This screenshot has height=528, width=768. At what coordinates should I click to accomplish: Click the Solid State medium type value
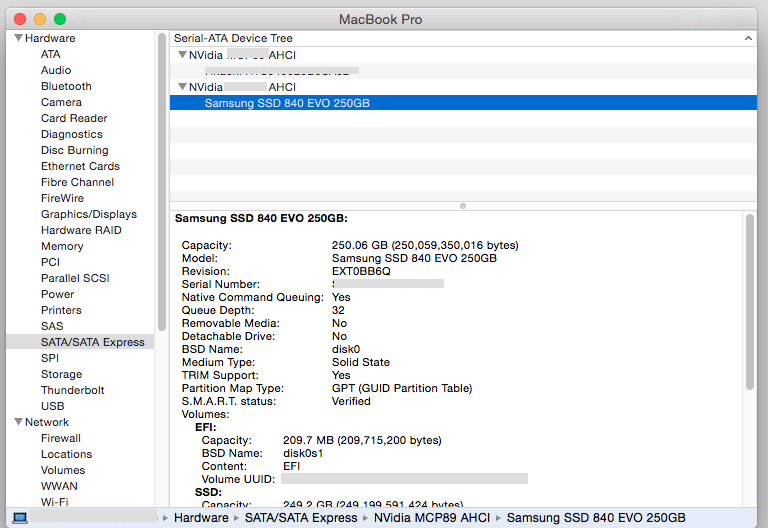point(360,362)
